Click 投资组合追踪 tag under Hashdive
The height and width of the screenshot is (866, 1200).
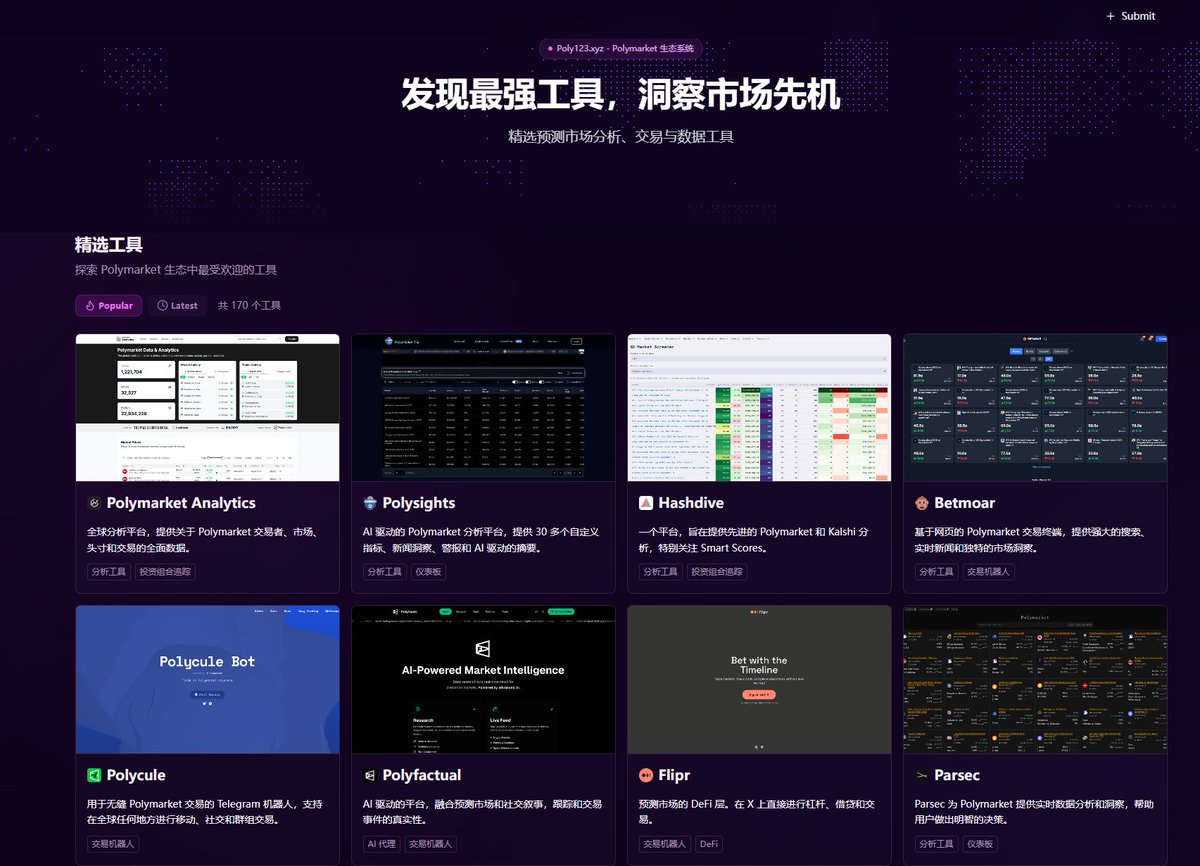click(x=717, y=572)
